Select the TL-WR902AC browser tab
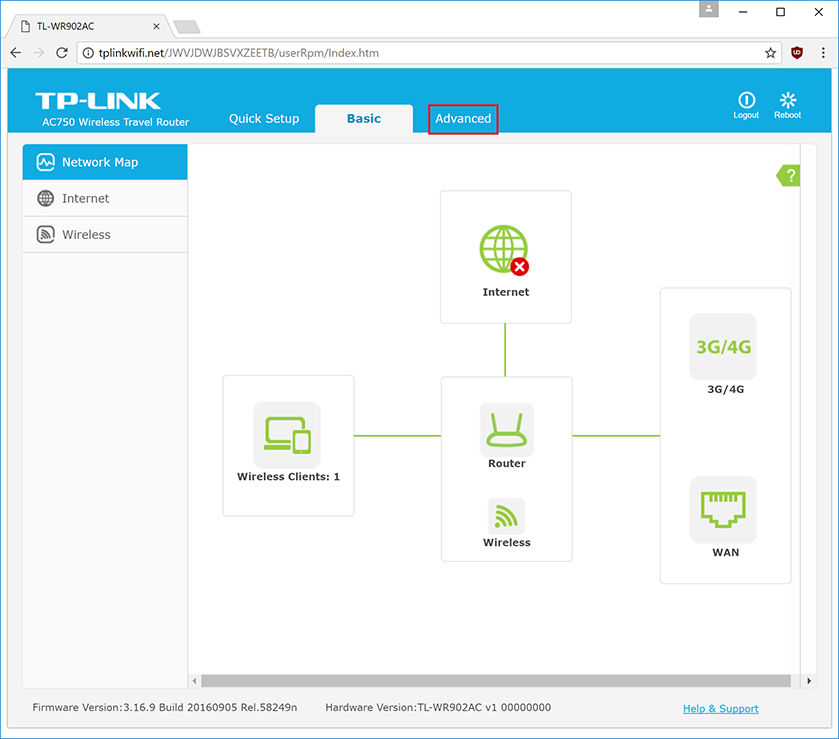The width and height of the screenshot is (839, 739). (89, 26)
